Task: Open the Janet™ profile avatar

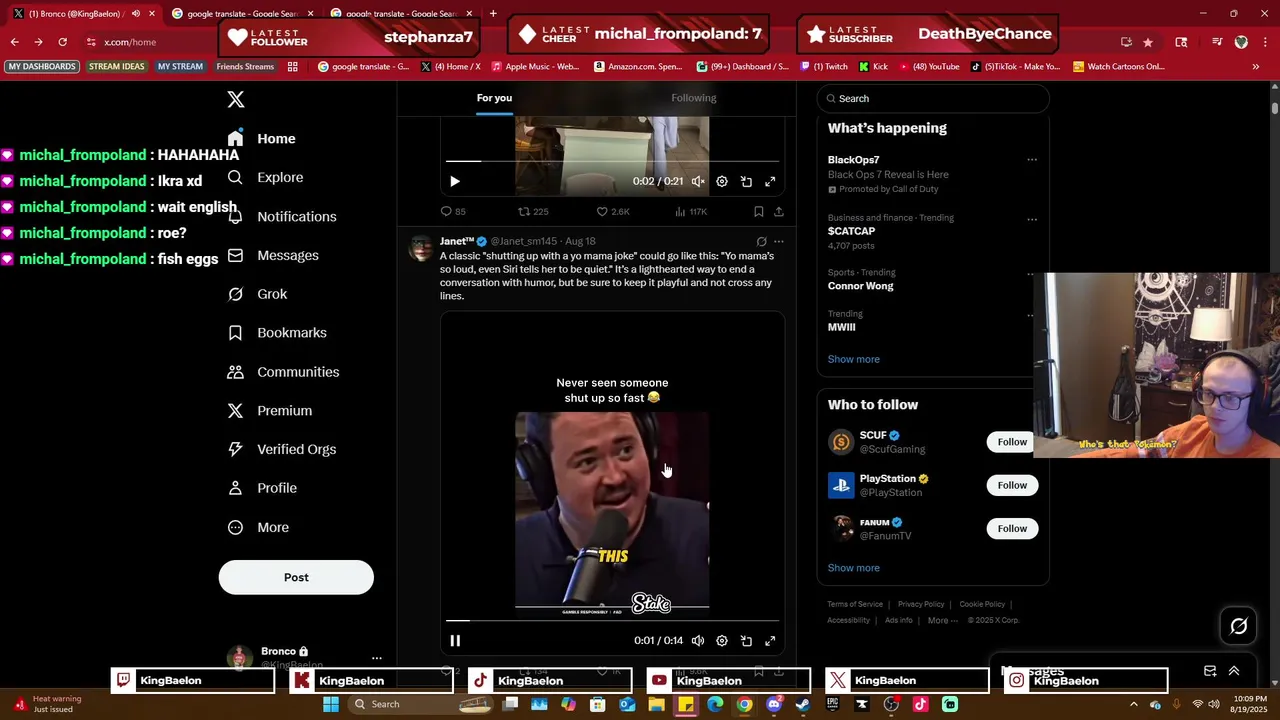Action: click(421, 249)
